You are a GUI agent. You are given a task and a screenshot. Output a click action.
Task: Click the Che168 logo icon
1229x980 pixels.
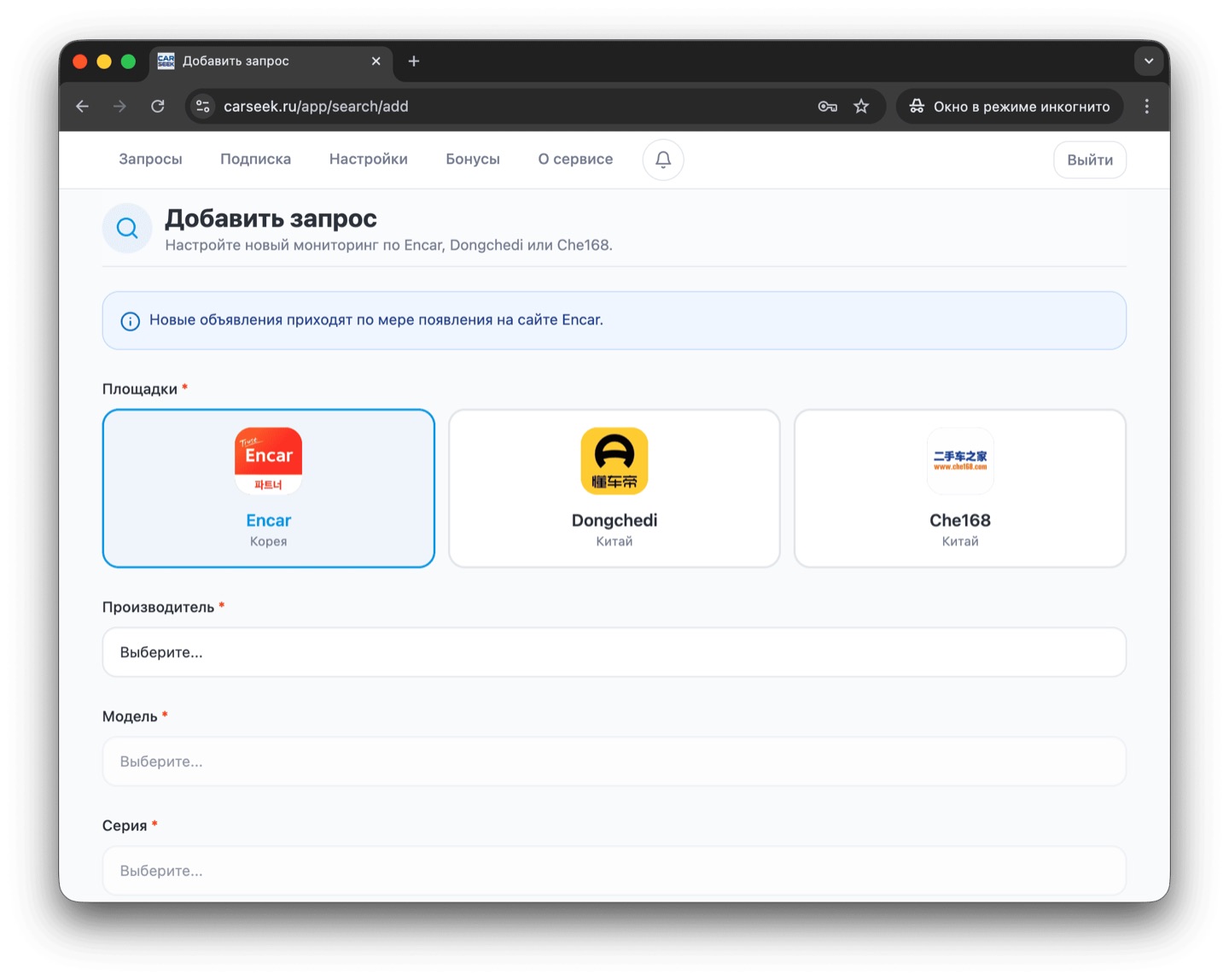click(960, 461)
